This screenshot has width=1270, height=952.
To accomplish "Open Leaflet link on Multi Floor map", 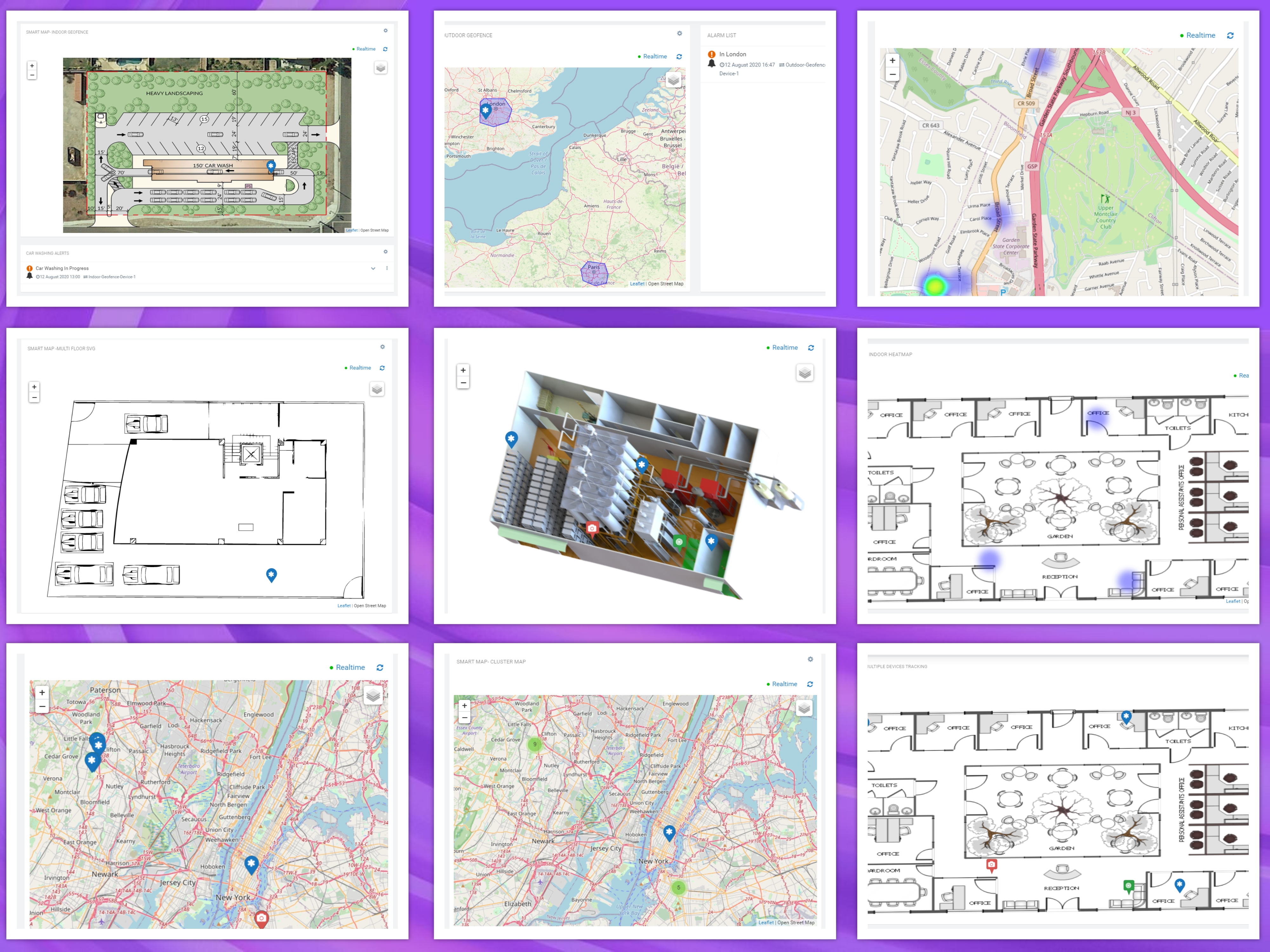I will tap(344, 606).
